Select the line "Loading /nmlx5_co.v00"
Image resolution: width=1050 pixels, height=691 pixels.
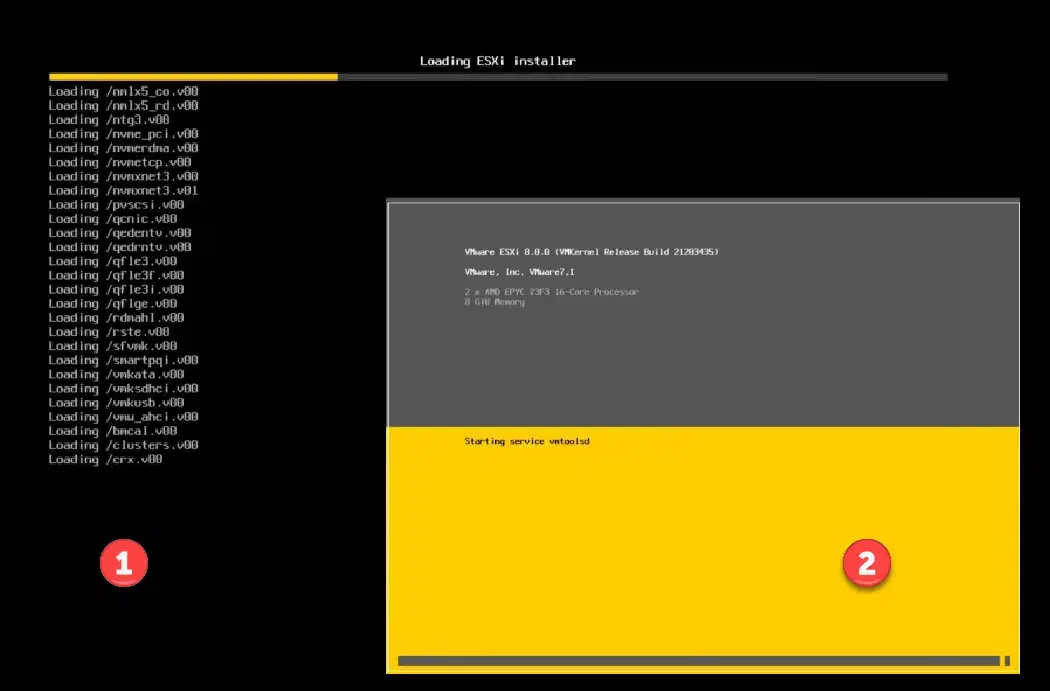click(x=123, y=92)
